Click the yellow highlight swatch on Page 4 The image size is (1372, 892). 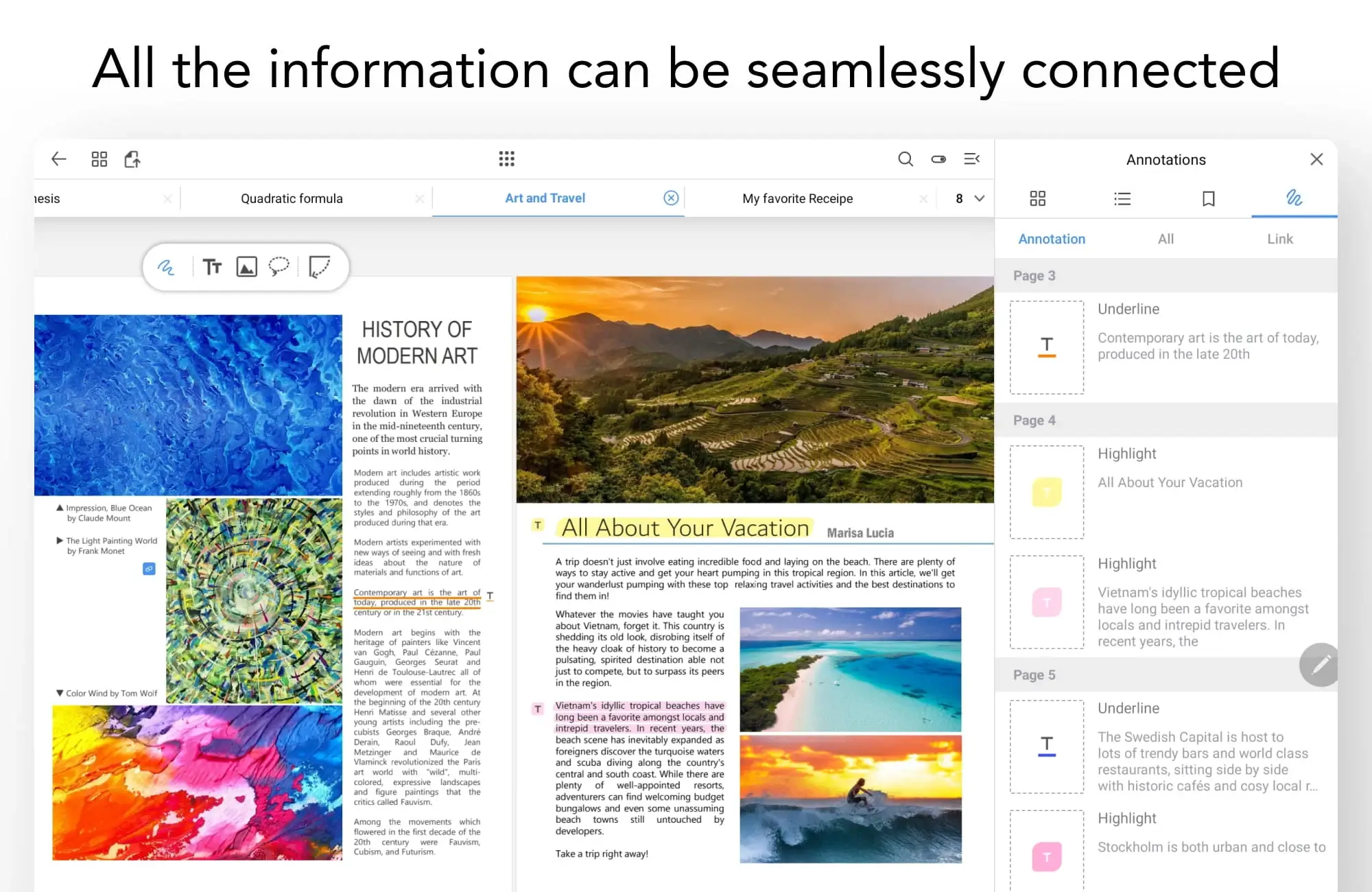[x=1047, y=492]
